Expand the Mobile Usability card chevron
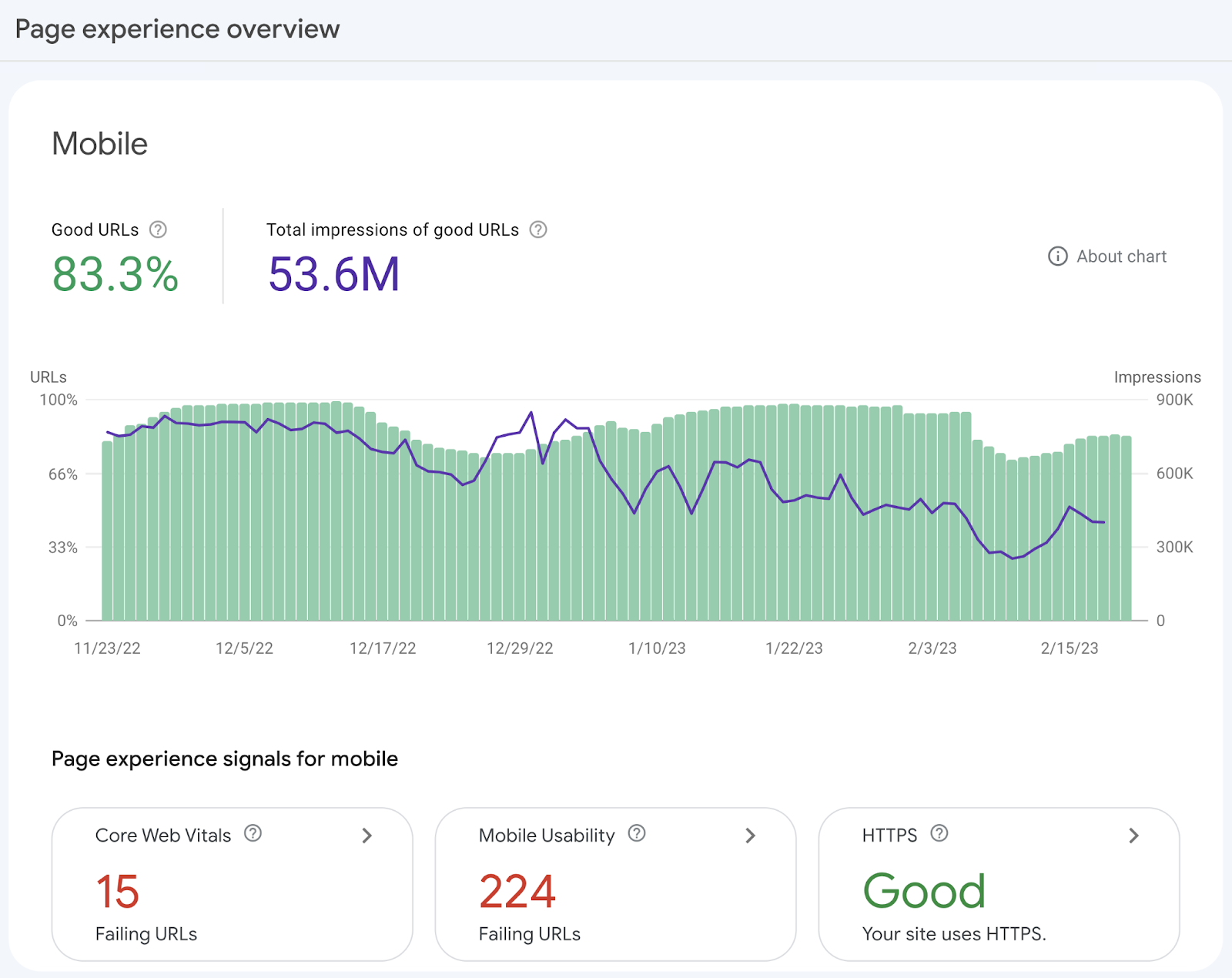Screen dimensions: 1232x978 749,836
